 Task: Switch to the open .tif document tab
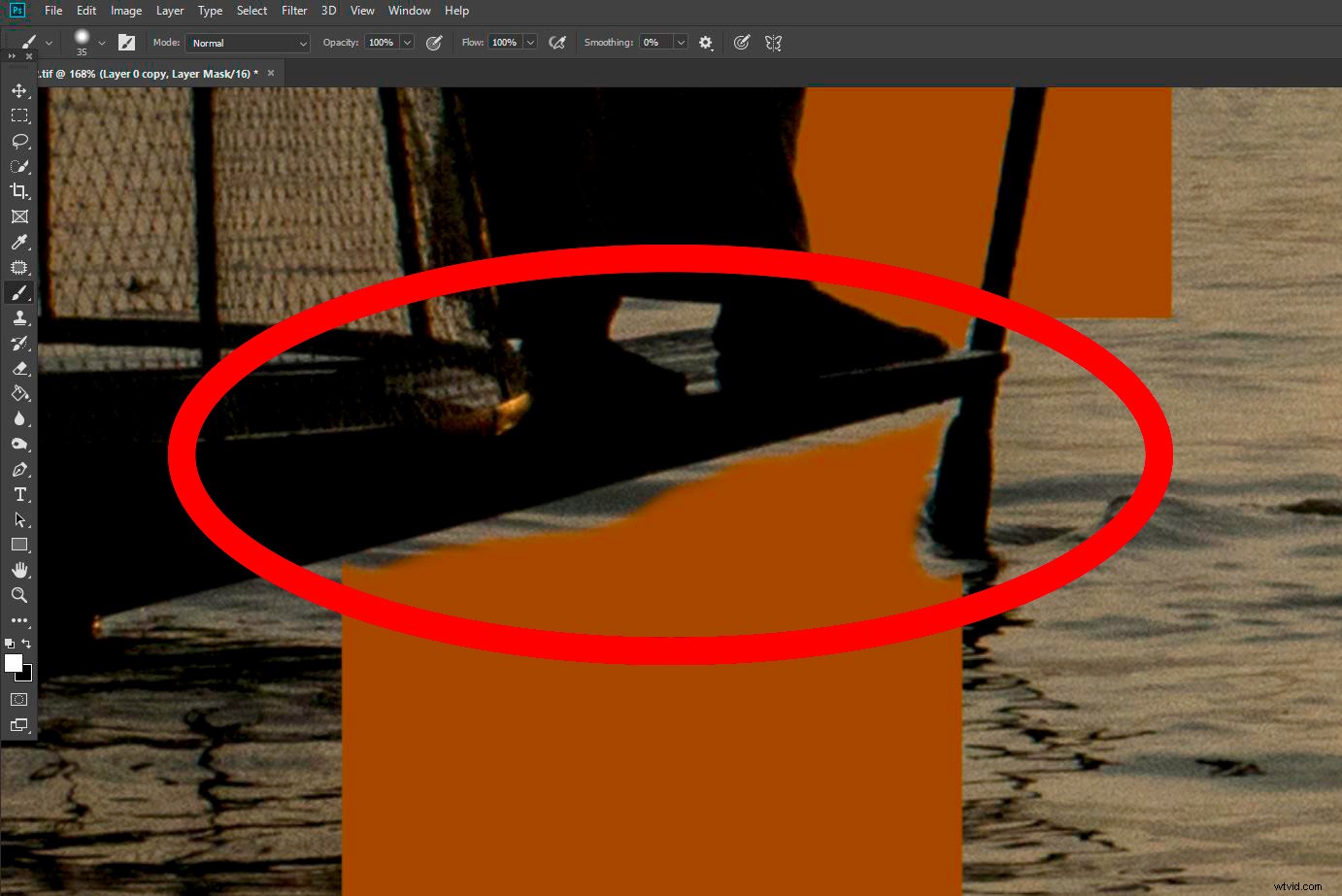[146, 73]
